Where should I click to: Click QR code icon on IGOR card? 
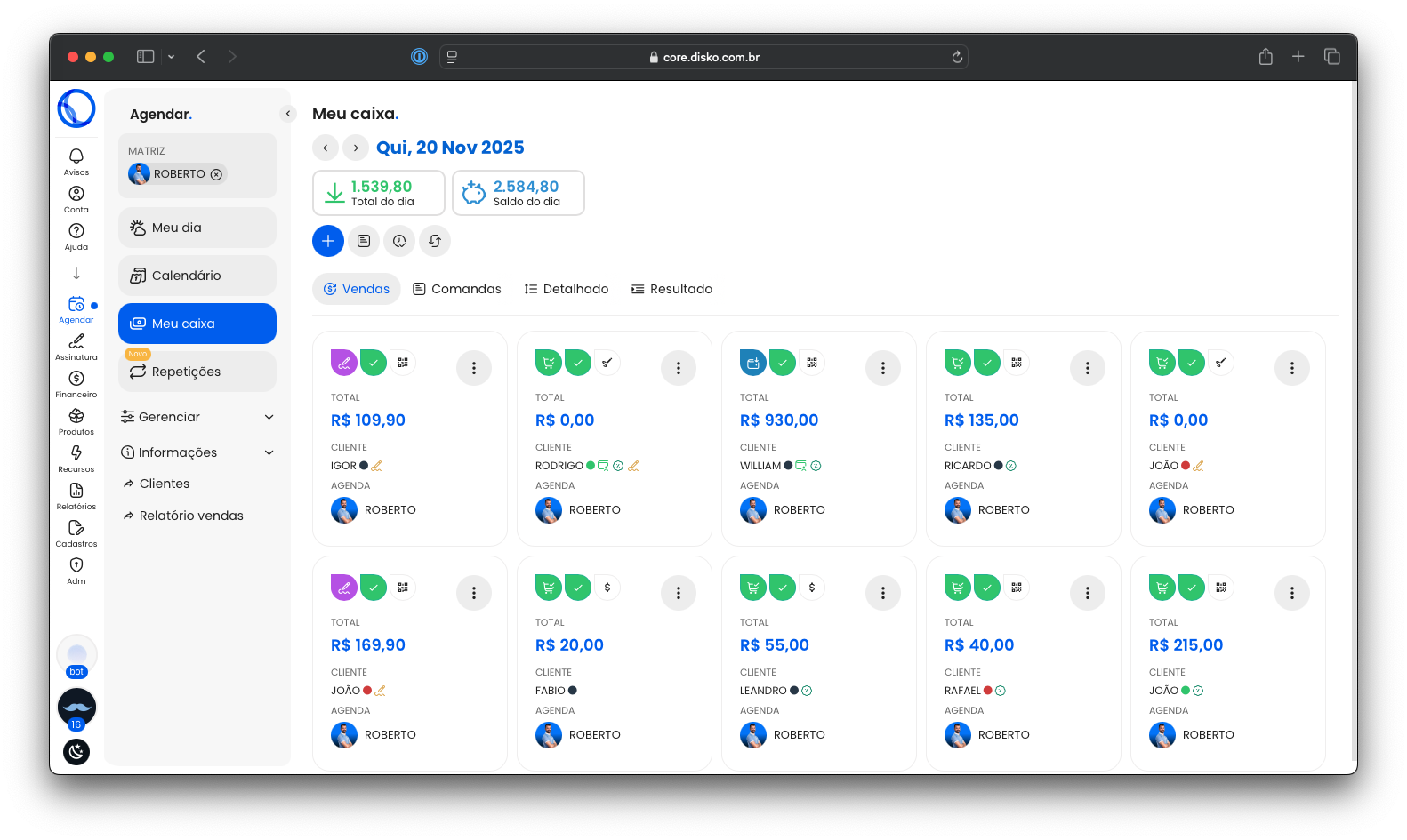click(x=403, y=363)
